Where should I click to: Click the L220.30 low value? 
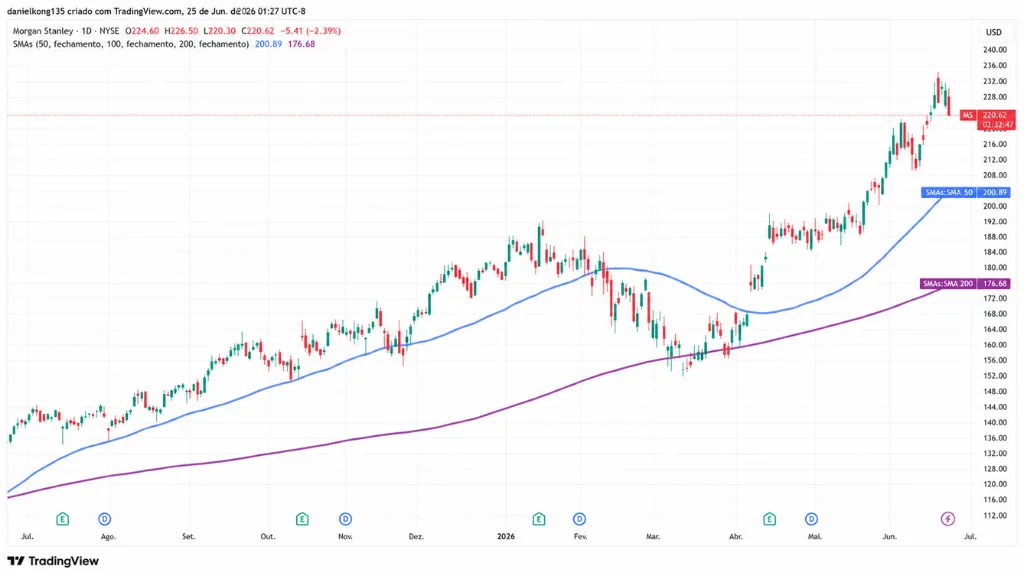219,31
